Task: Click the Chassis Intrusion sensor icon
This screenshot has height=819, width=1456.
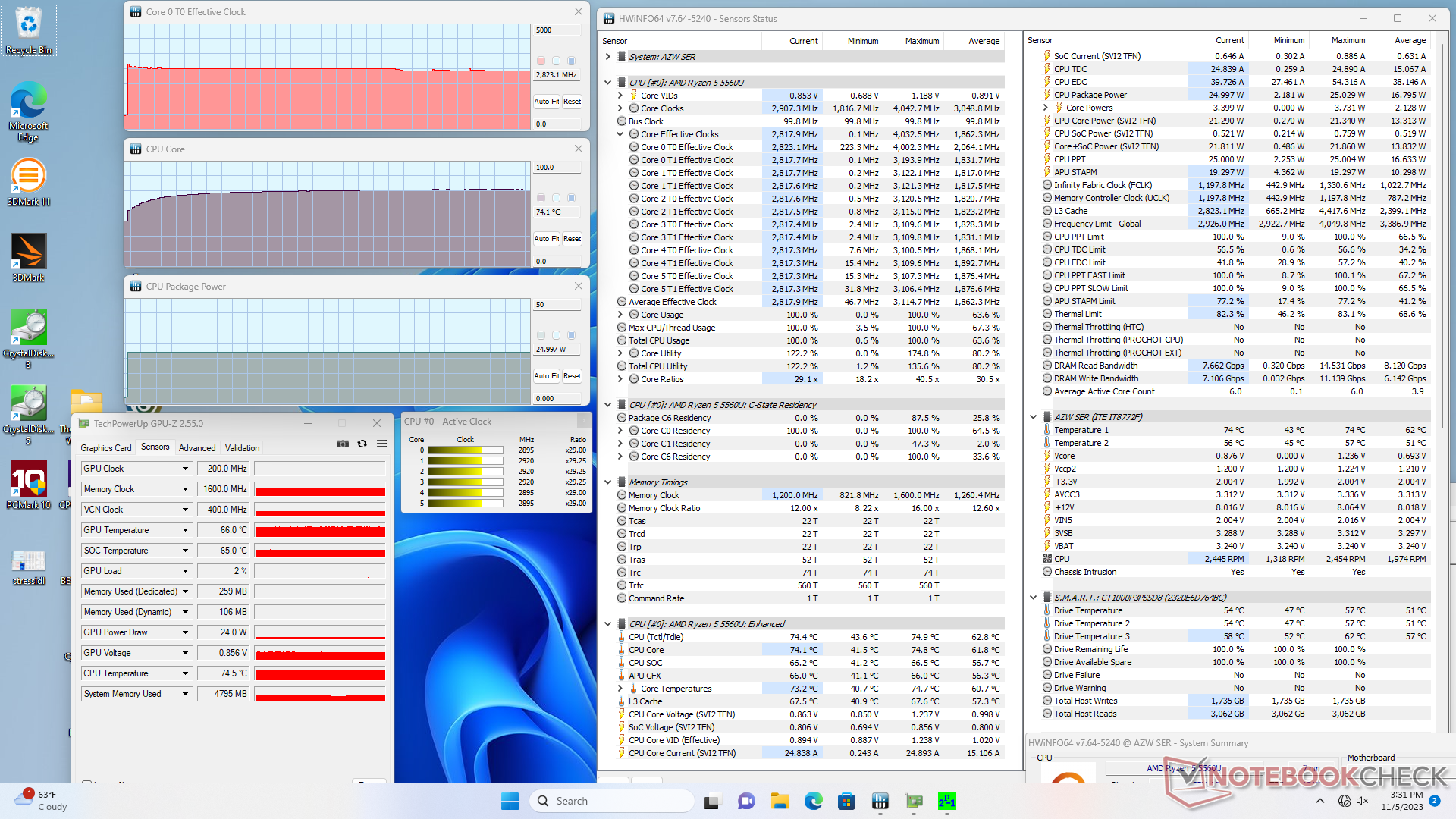Action: (x=1046, y=572)
